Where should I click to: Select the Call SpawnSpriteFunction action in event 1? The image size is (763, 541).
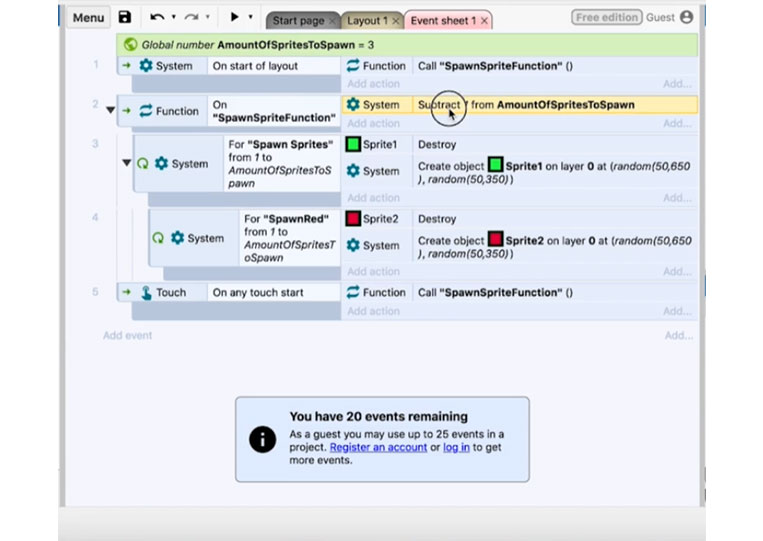[555, 66]
